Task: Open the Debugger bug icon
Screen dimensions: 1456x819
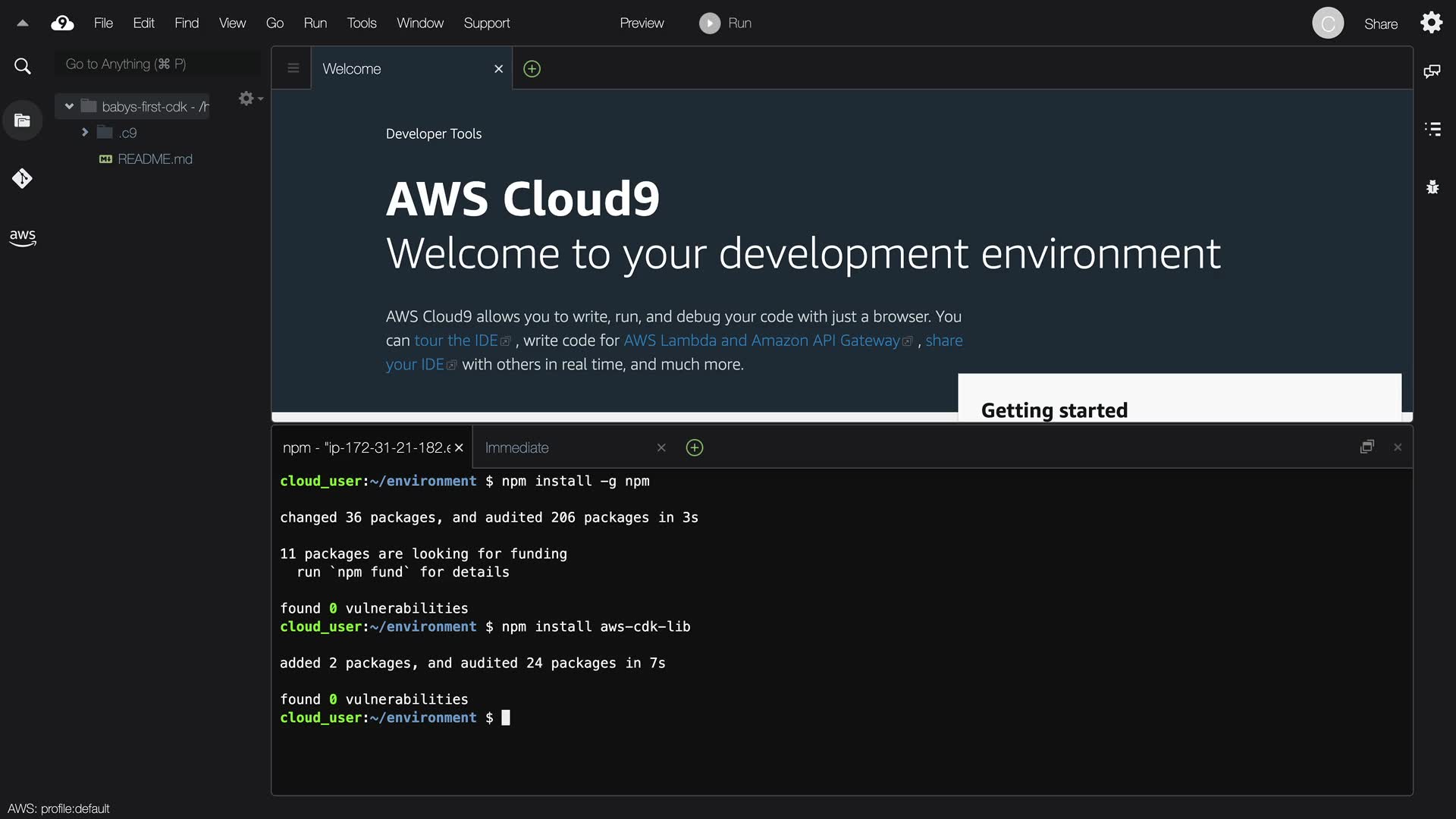Action: (1432, 187)
